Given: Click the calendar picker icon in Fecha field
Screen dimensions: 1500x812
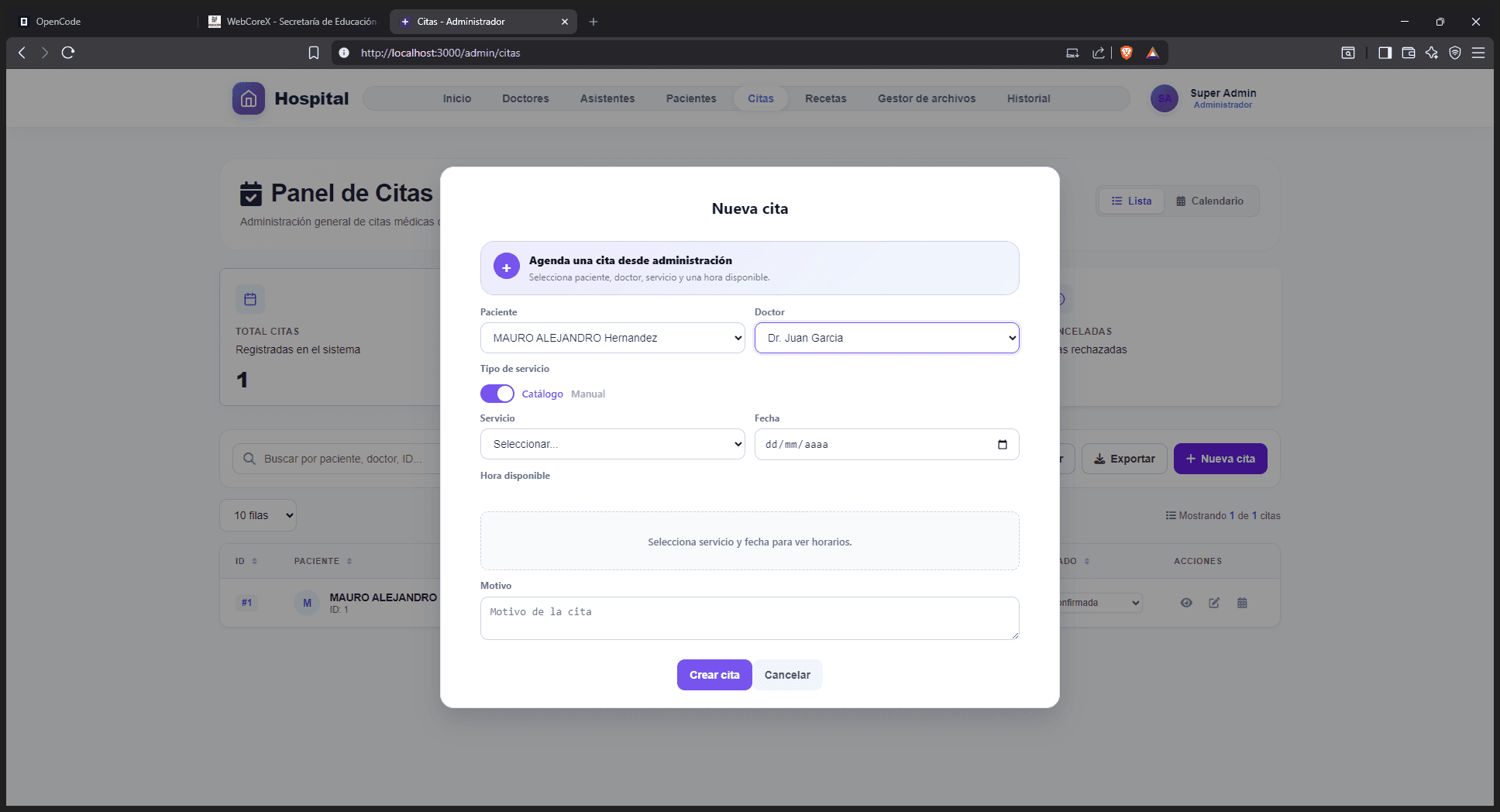Looking at the screenshot, I should click(x=1003, y=445).
